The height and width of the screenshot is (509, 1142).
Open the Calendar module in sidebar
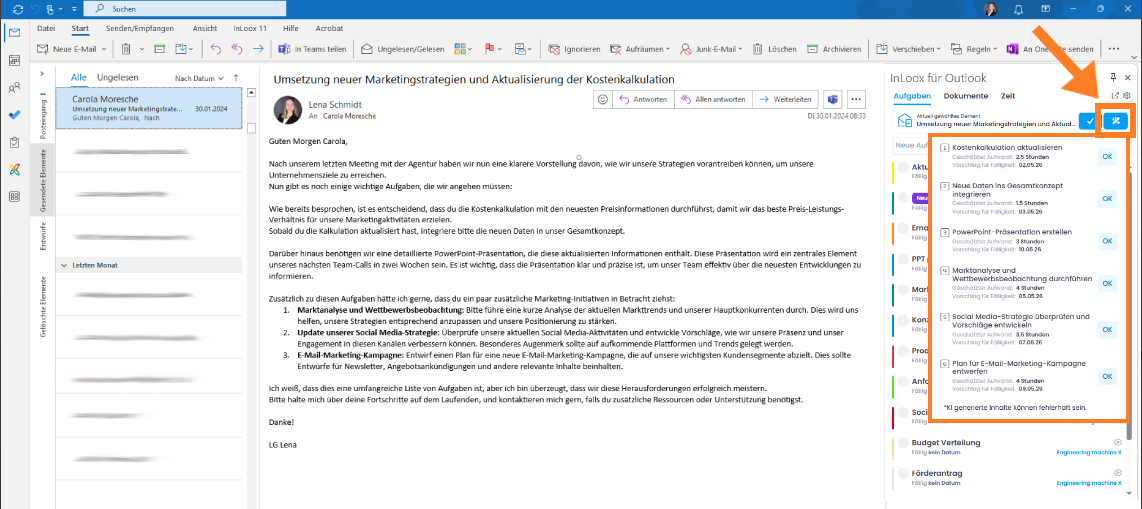[14, 60]
